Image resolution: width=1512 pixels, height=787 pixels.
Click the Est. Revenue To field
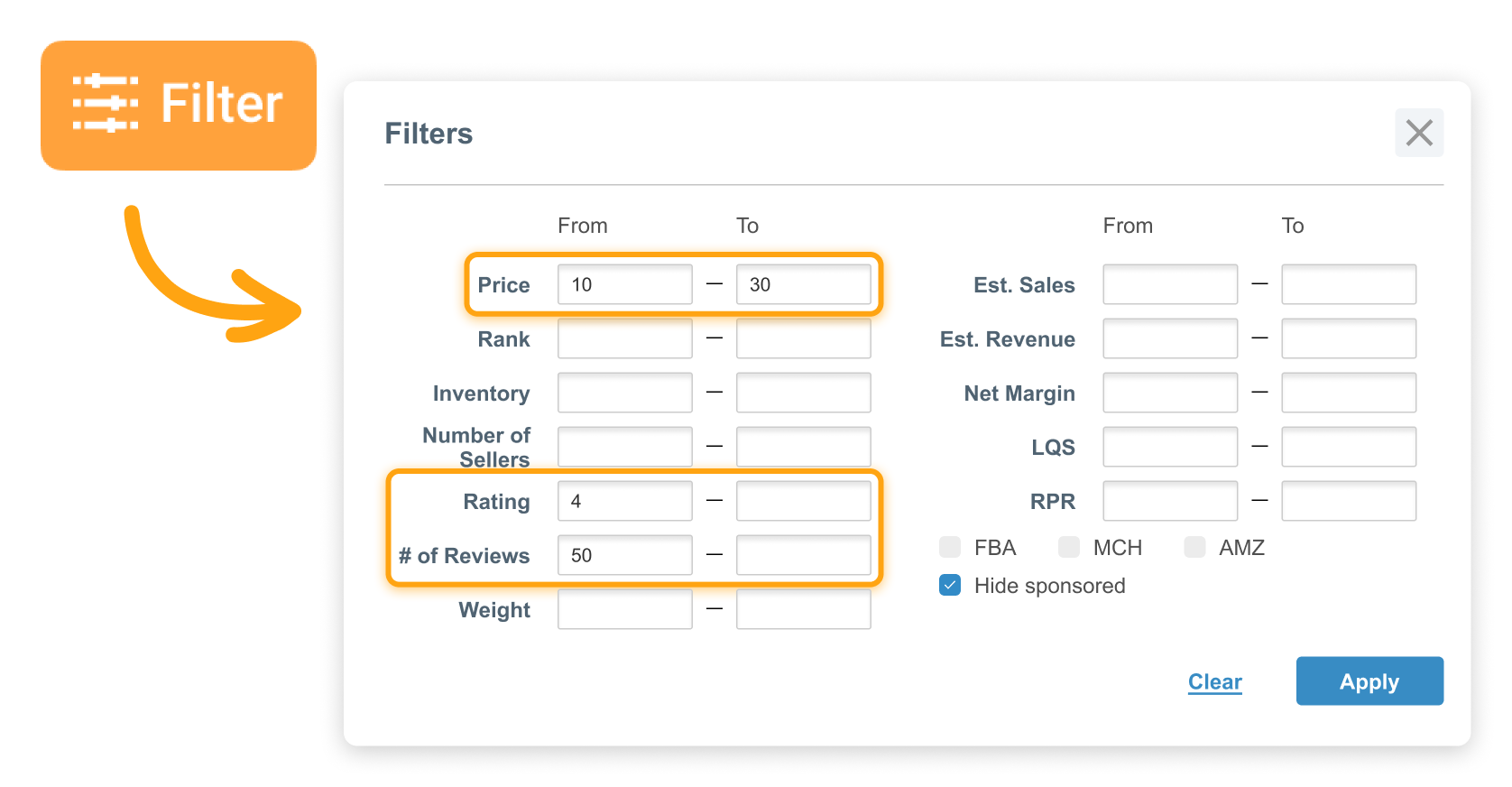coord(1348,338)
